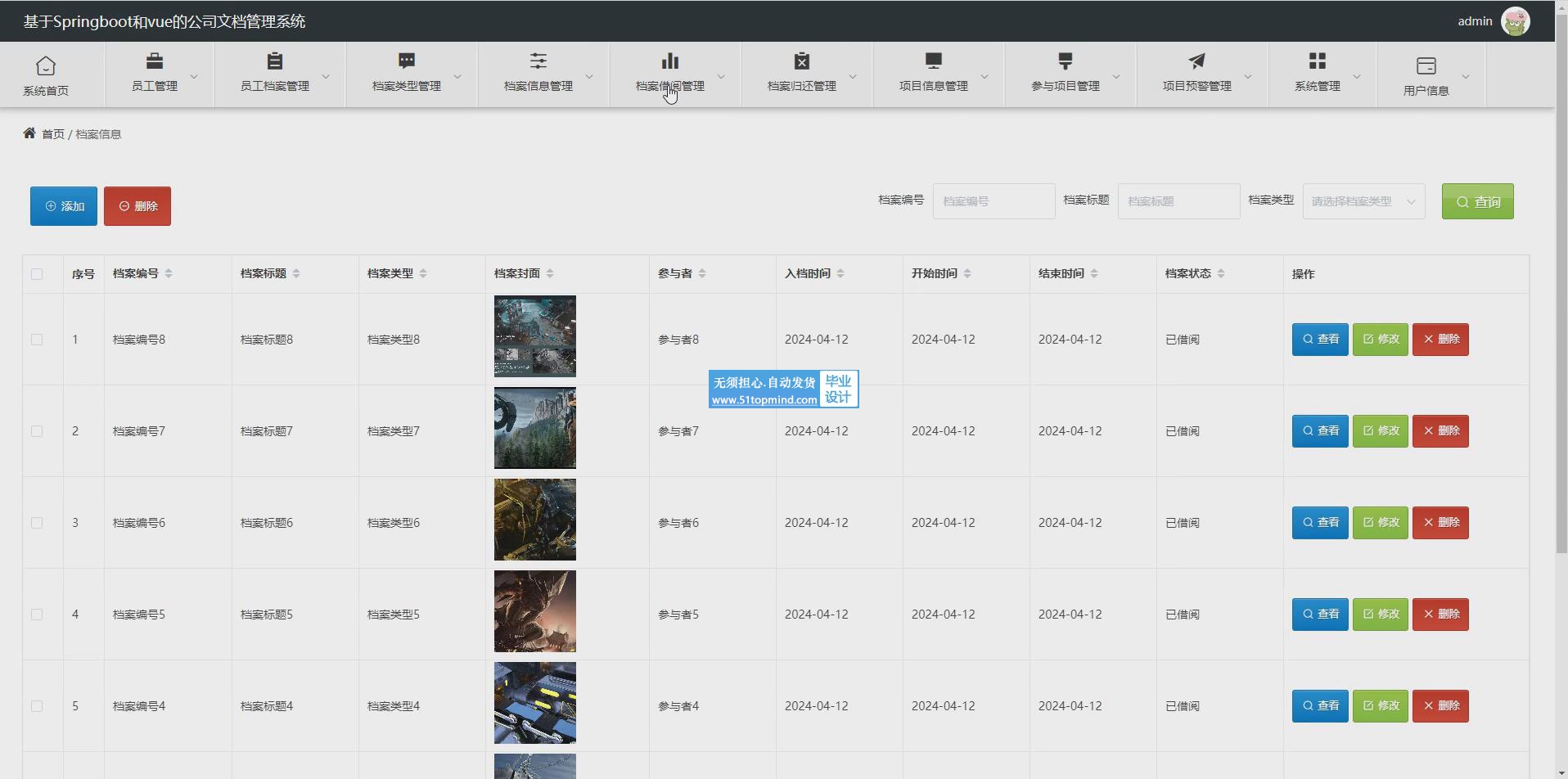This screenshot has height=779, width=1568.
Task: Expand the 系统管理 menu chevron
Action: 1357,76
